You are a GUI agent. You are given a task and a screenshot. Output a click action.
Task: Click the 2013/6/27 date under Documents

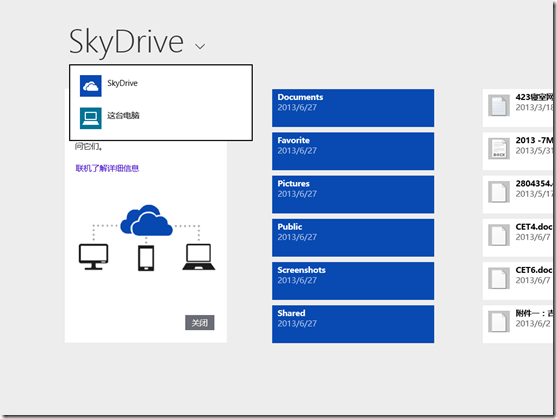(297, 108)
